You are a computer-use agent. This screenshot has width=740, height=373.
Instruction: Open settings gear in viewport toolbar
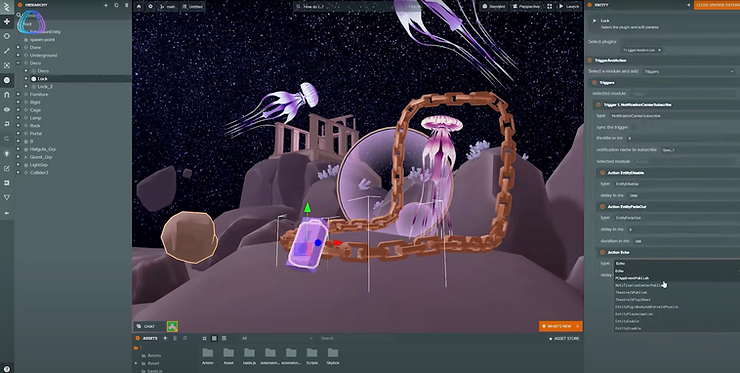151,6
